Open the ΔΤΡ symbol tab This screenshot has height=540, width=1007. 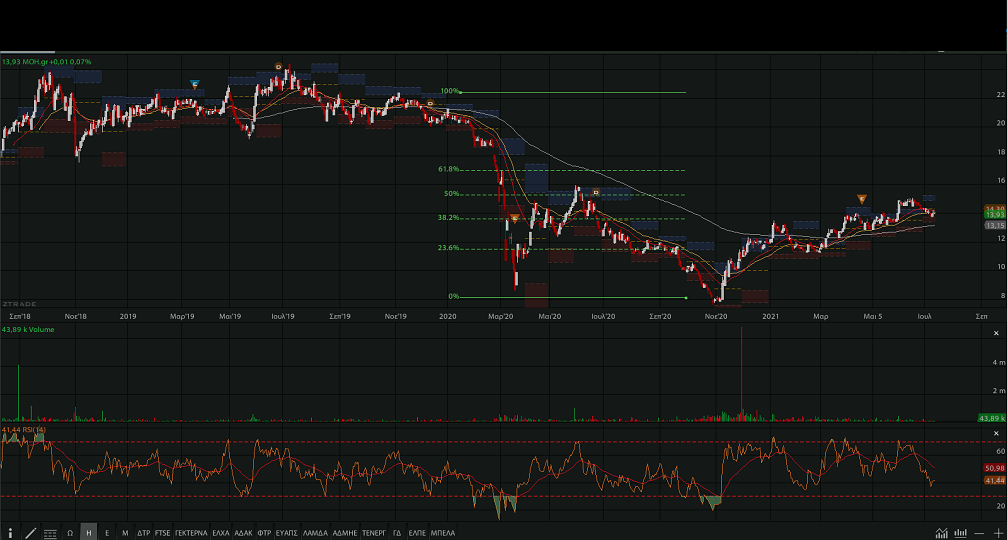pos(143,533)
